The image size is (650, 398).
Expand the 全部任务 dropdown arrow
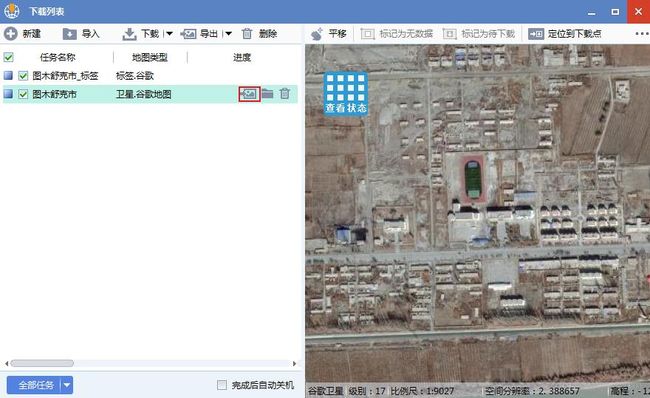tap(67, 386)
